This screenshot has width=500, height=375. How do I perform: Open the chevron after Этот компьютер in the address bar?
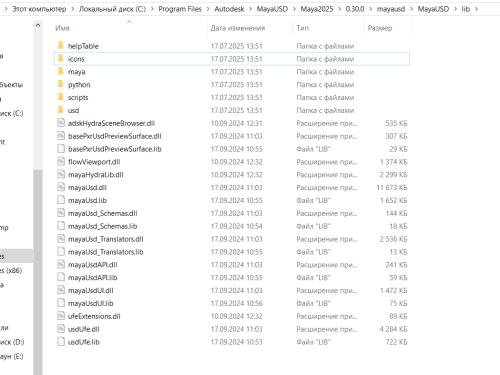click(73, 9)
